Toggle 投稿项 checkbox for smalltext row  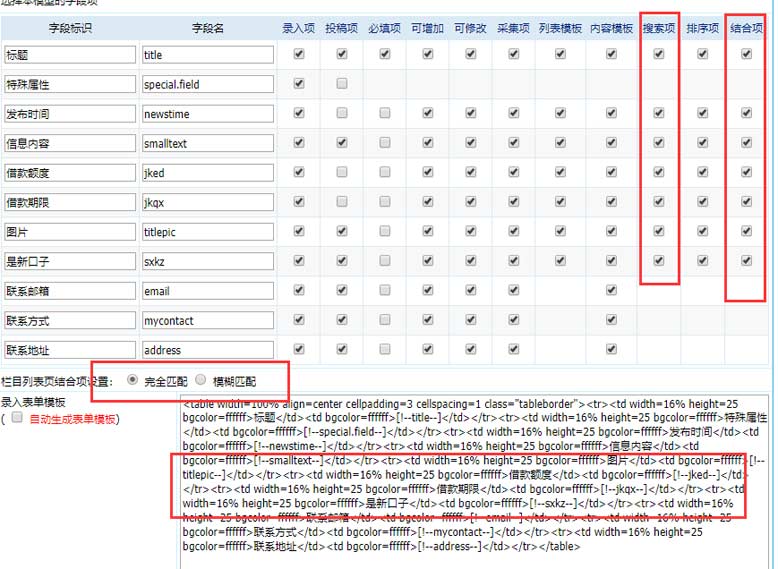click(x=342, y=143)
